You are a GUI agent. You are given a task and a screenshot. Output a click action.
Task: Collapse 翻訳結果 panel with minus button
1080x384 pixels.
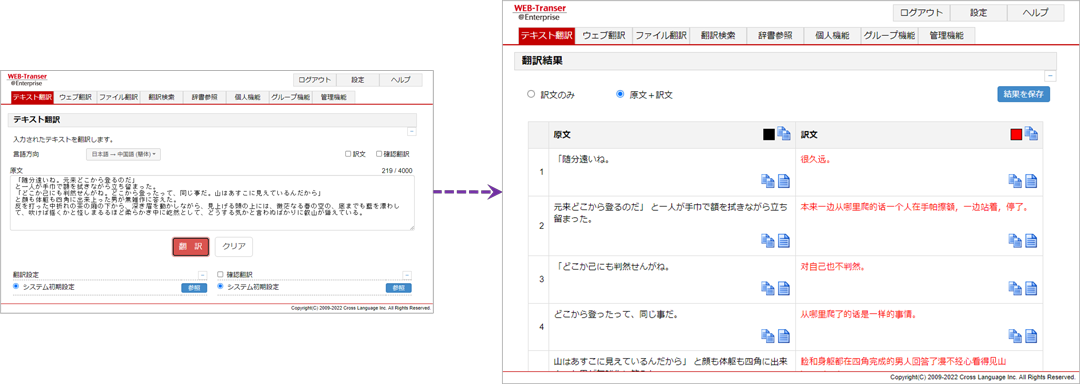1050,76
